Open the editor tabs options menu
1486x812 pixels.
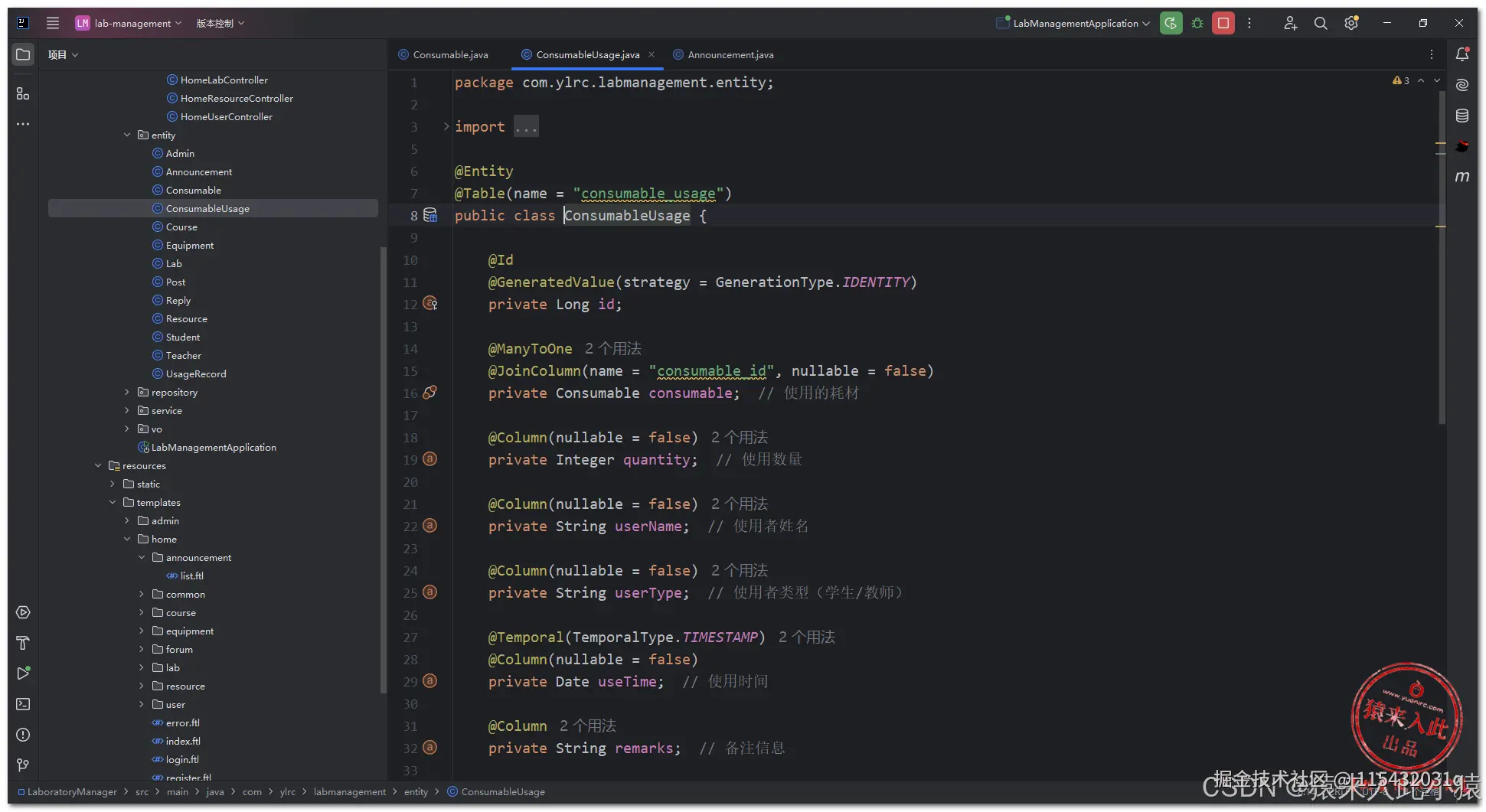tap(1432, 54)
